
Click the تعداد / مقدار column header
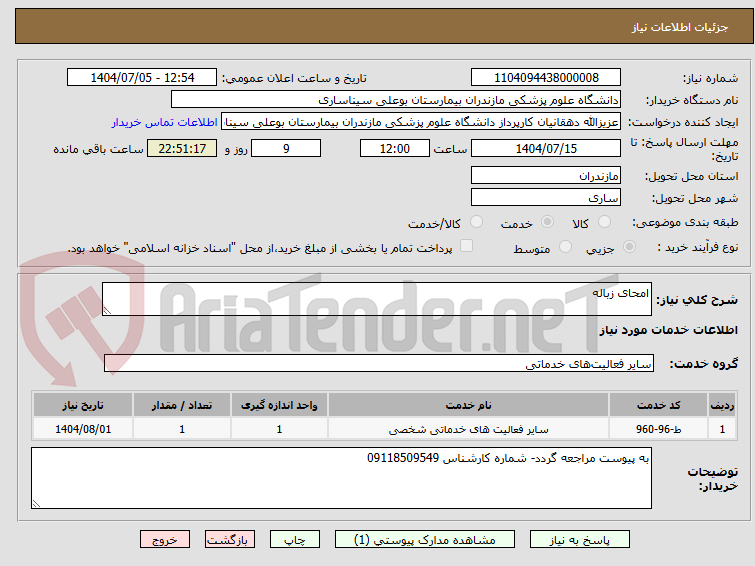pos(182,405)
